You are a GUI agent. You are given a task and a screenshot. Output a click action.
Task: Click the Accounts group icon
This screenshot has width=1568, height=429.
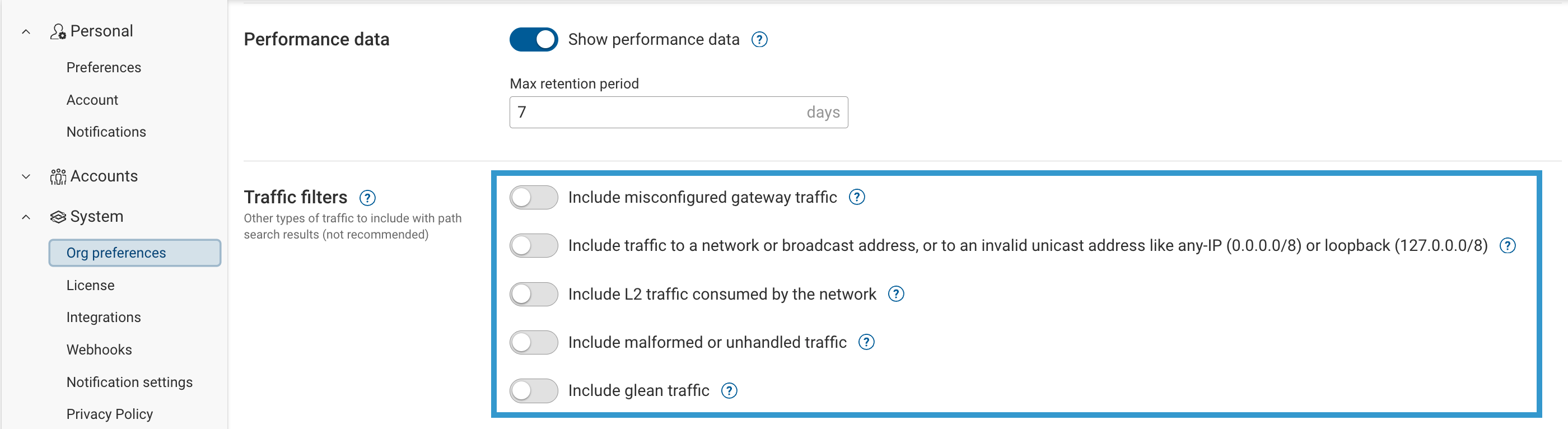point(58,176)
